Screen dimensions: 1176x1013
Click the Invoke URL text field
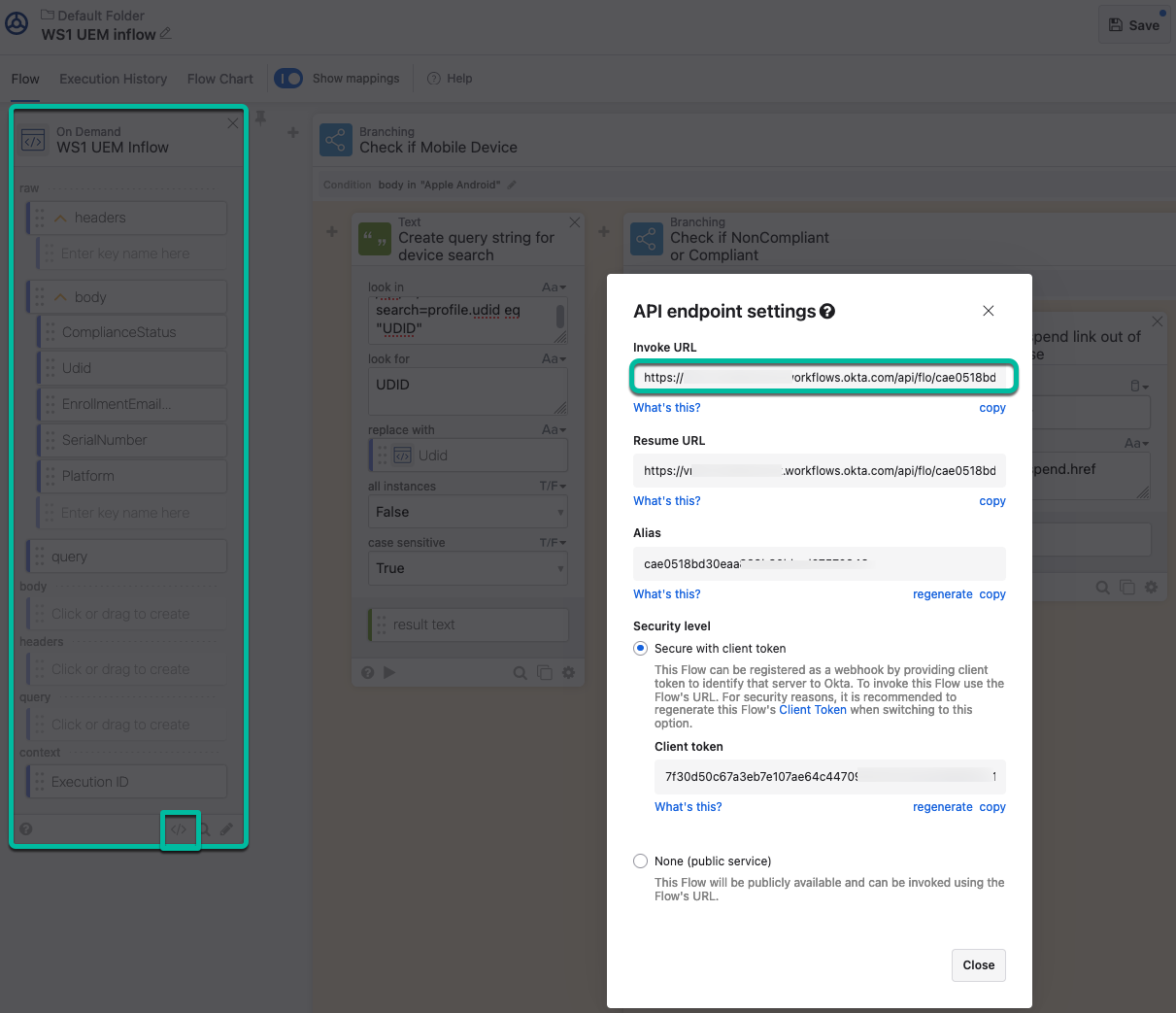[x=821, y=378]
